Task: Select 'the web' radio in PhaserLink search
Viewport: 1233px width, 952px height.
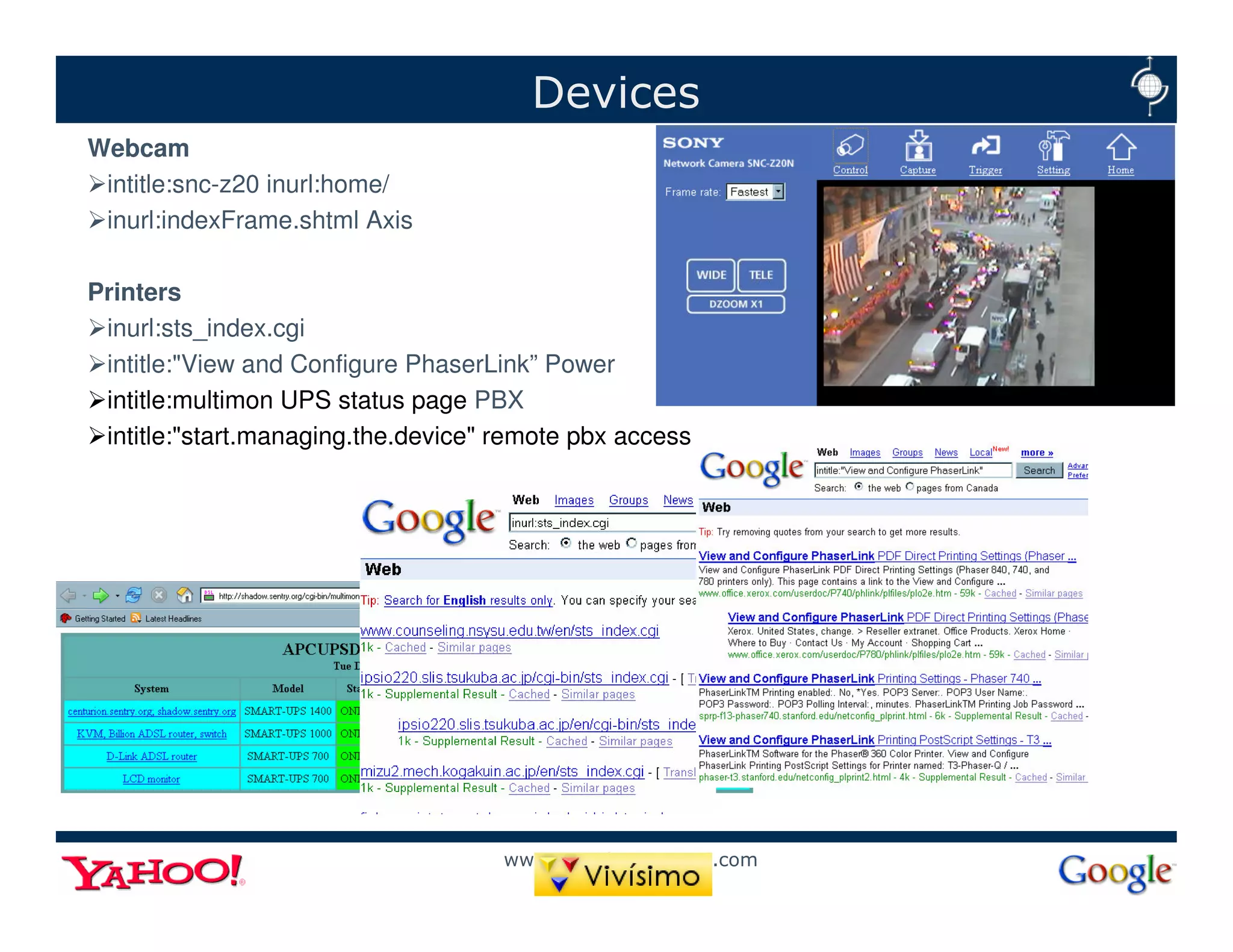Action: click(859, 486)
